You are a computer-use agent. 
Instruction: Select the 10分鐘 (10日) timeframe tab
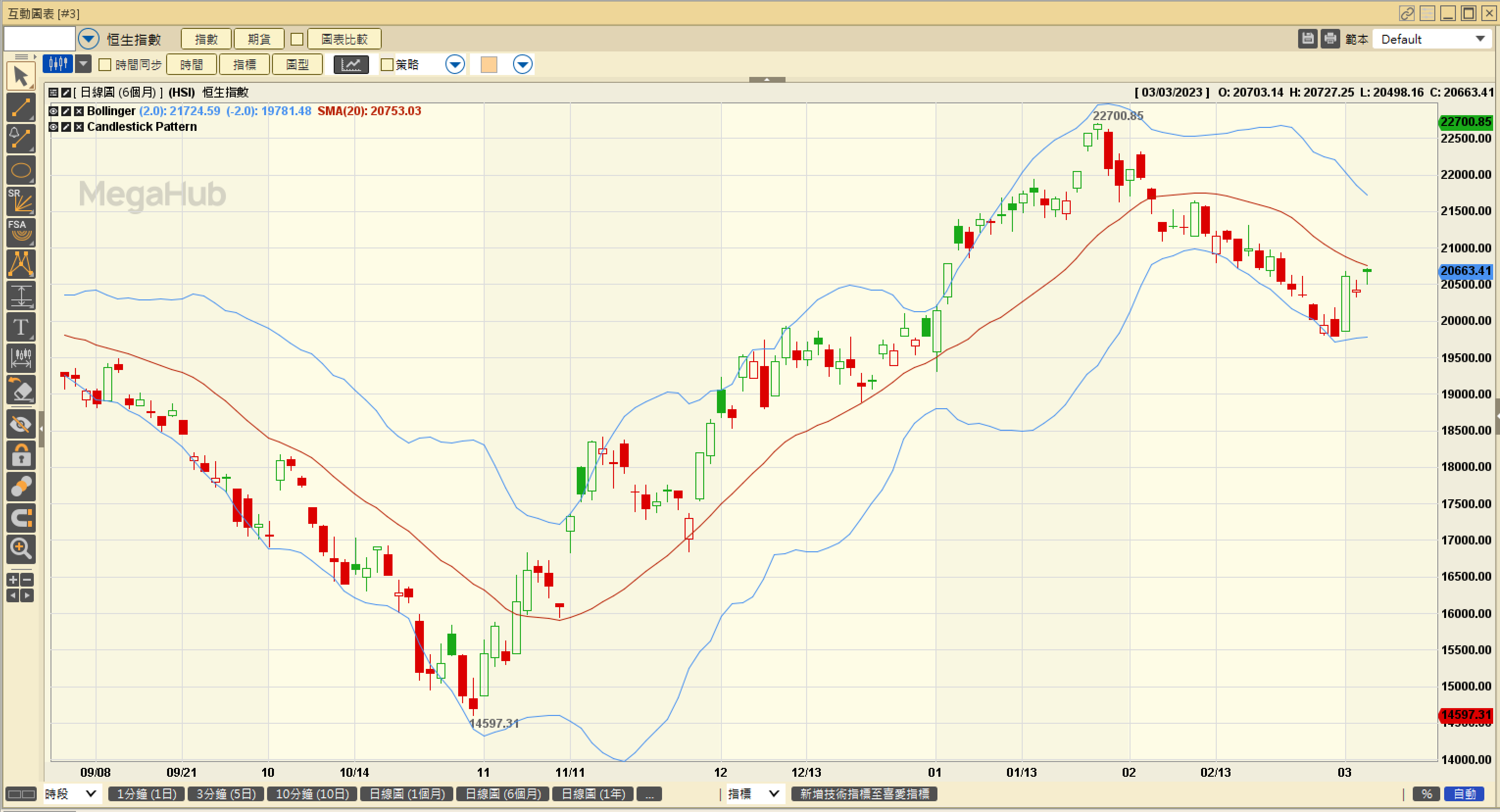(x=312, y=794)
